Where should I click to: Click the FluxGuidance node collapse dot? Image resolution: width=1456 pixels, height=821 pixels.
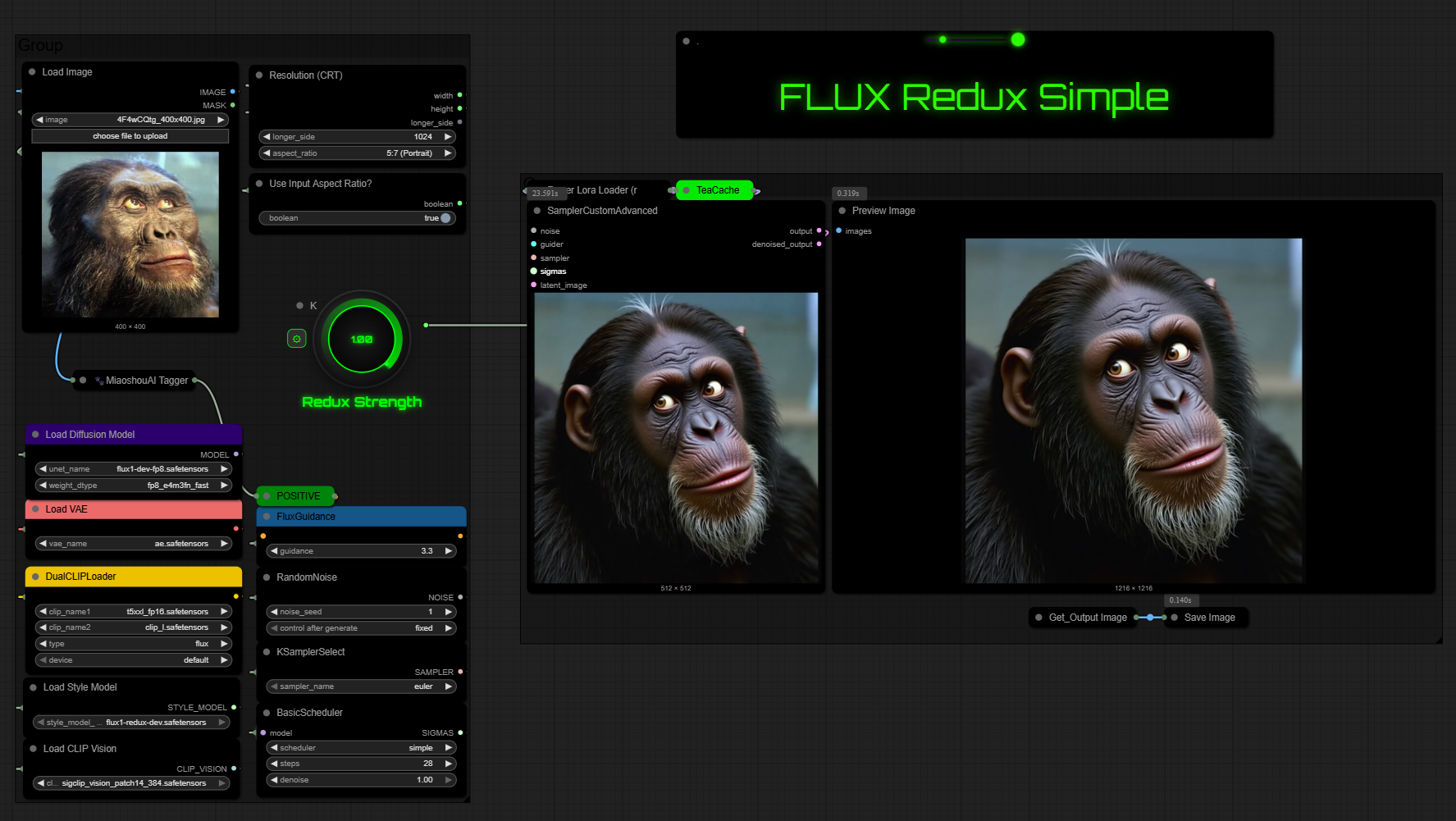267,517
